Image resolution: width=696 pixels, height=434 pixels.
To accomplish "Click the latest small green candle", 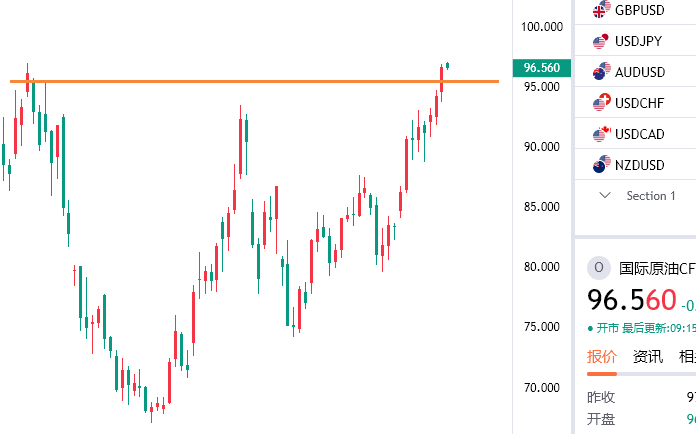I will tap(447, 66).
